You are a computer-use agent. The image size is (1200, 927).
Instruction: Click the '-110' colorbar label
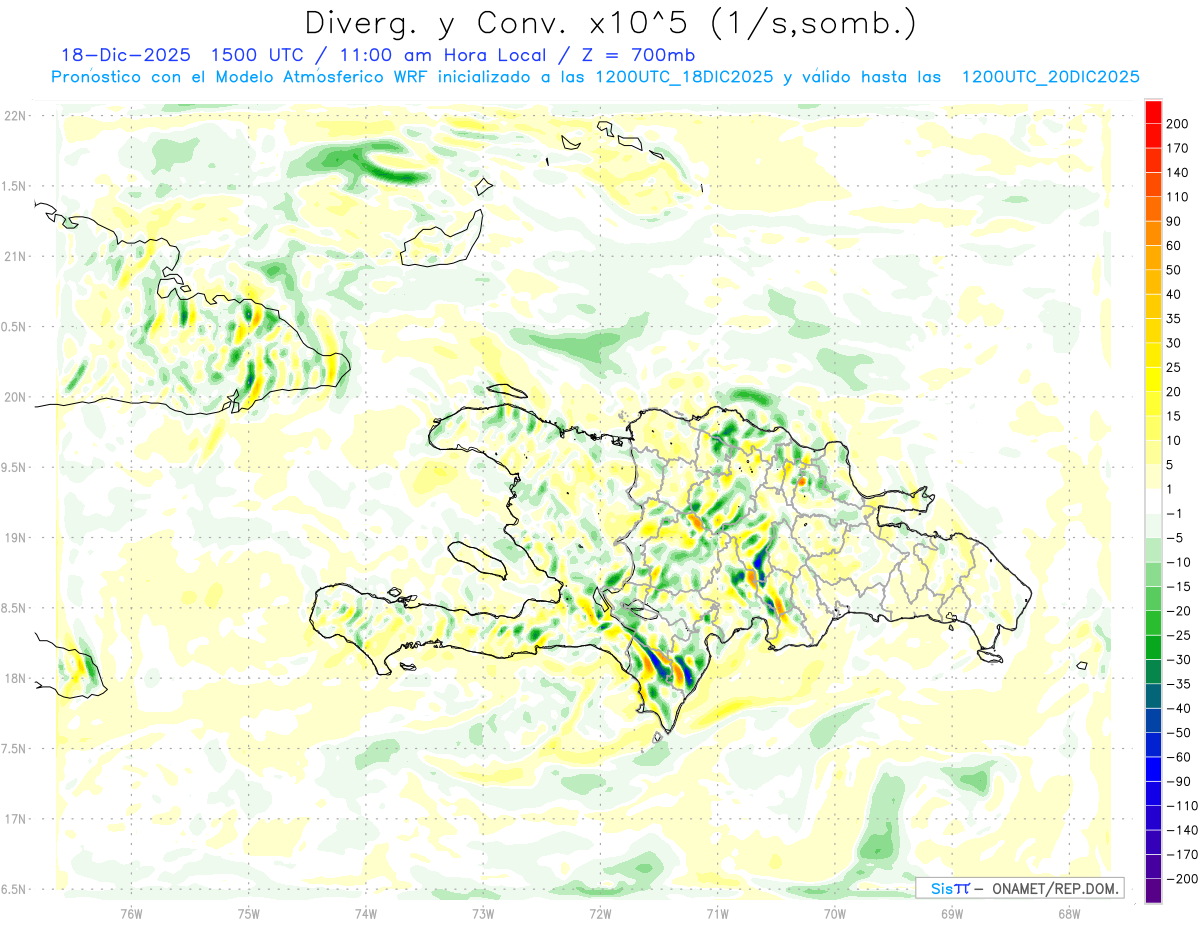[x=1183, y=805]
